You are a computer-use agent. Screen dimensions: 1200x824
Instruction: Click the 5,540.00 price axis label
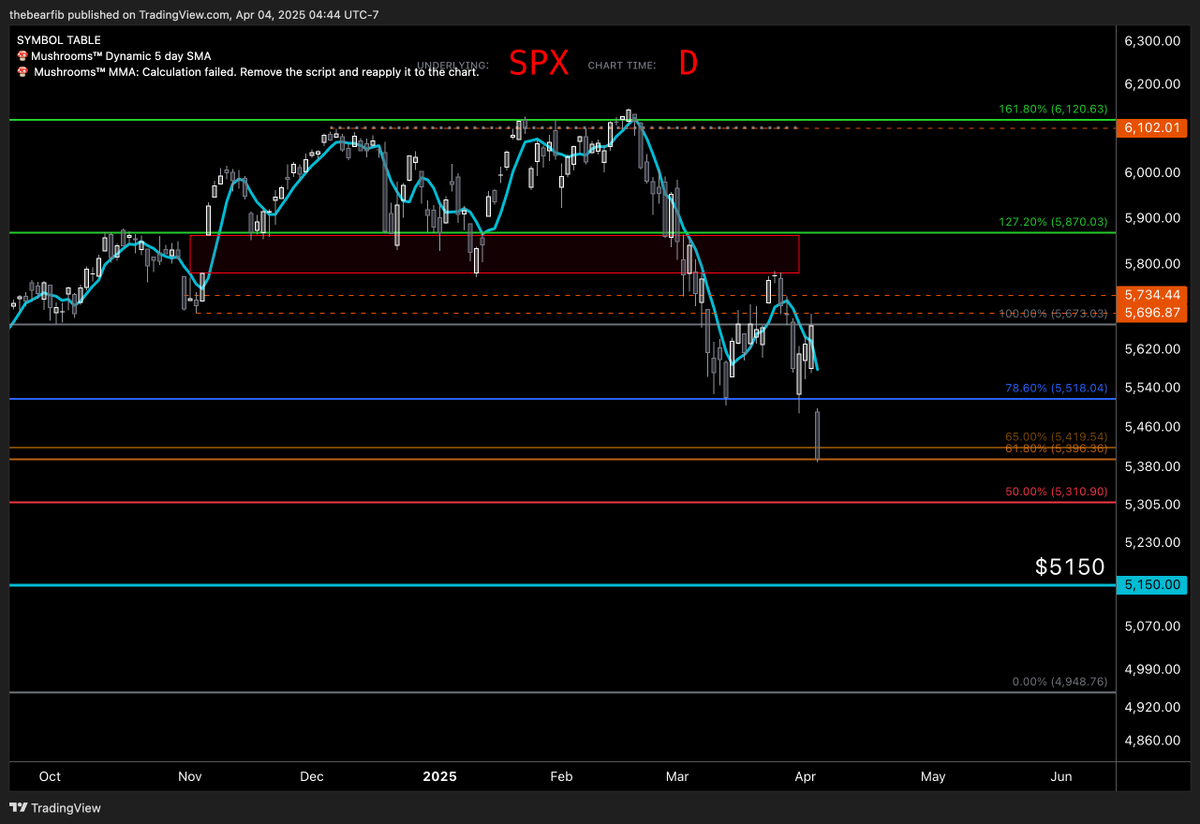(x=1153, y=387)
